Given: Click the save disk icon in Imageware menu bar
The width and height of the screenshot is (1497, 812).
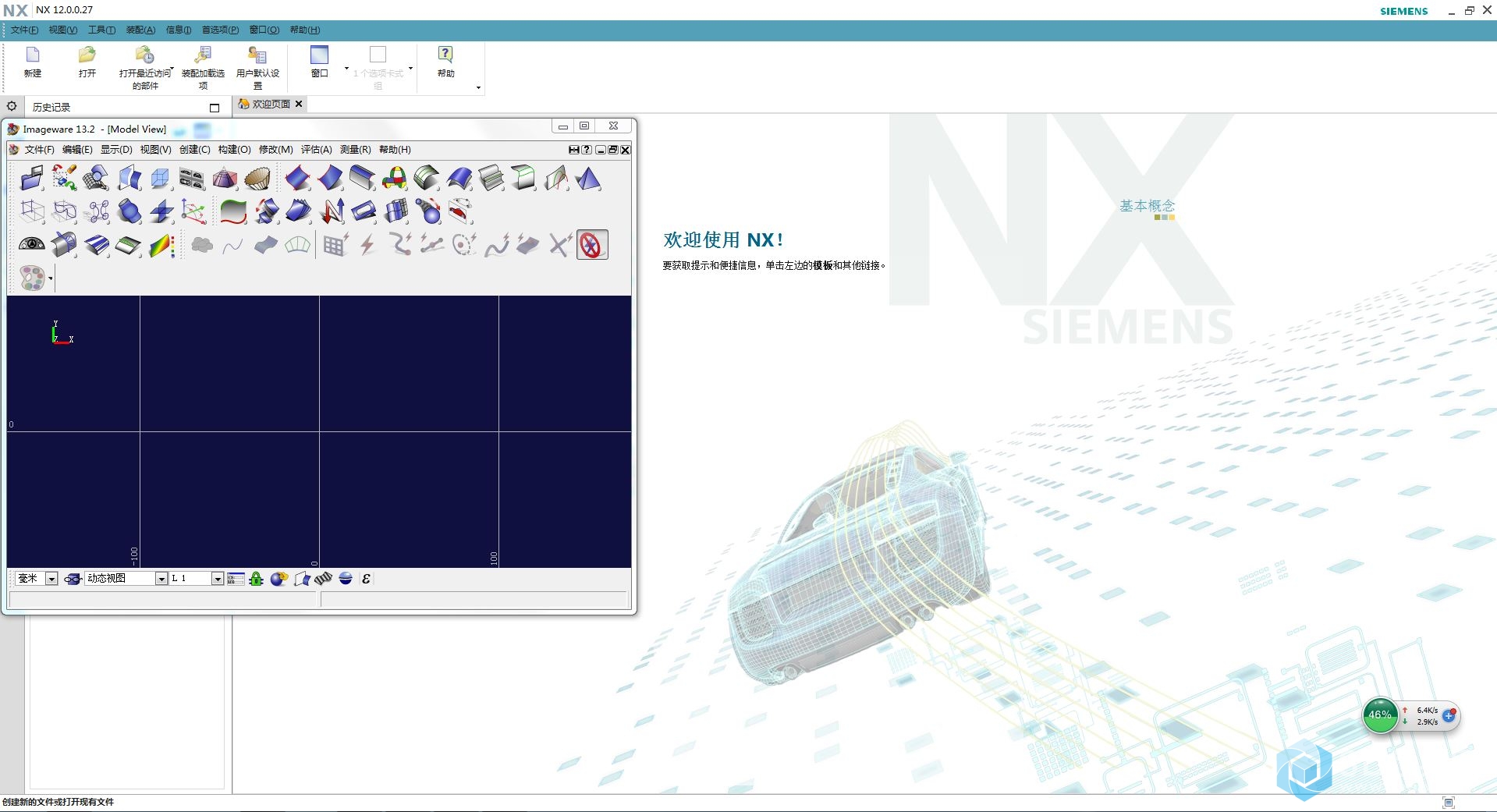Looking at the screenshot, I should pos(574,150).
